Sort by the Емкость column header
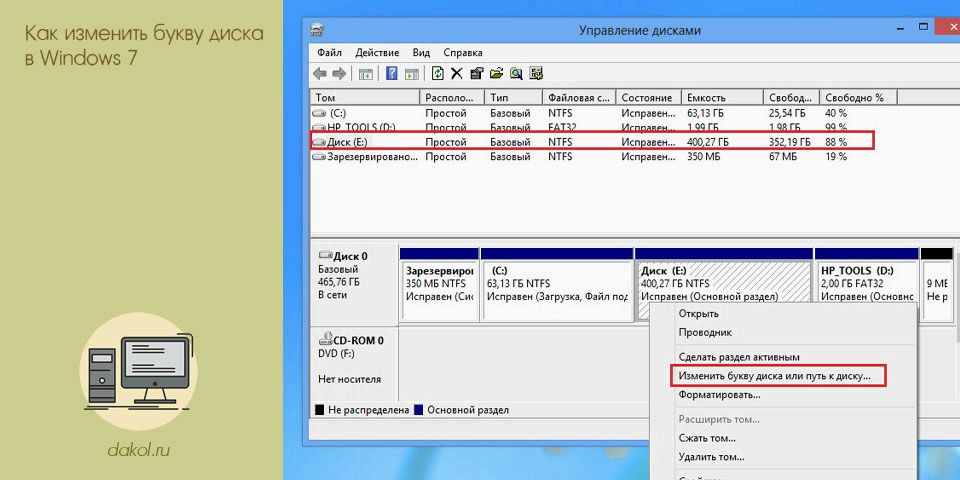Viewport: 960px width, 480px height. 724,98
